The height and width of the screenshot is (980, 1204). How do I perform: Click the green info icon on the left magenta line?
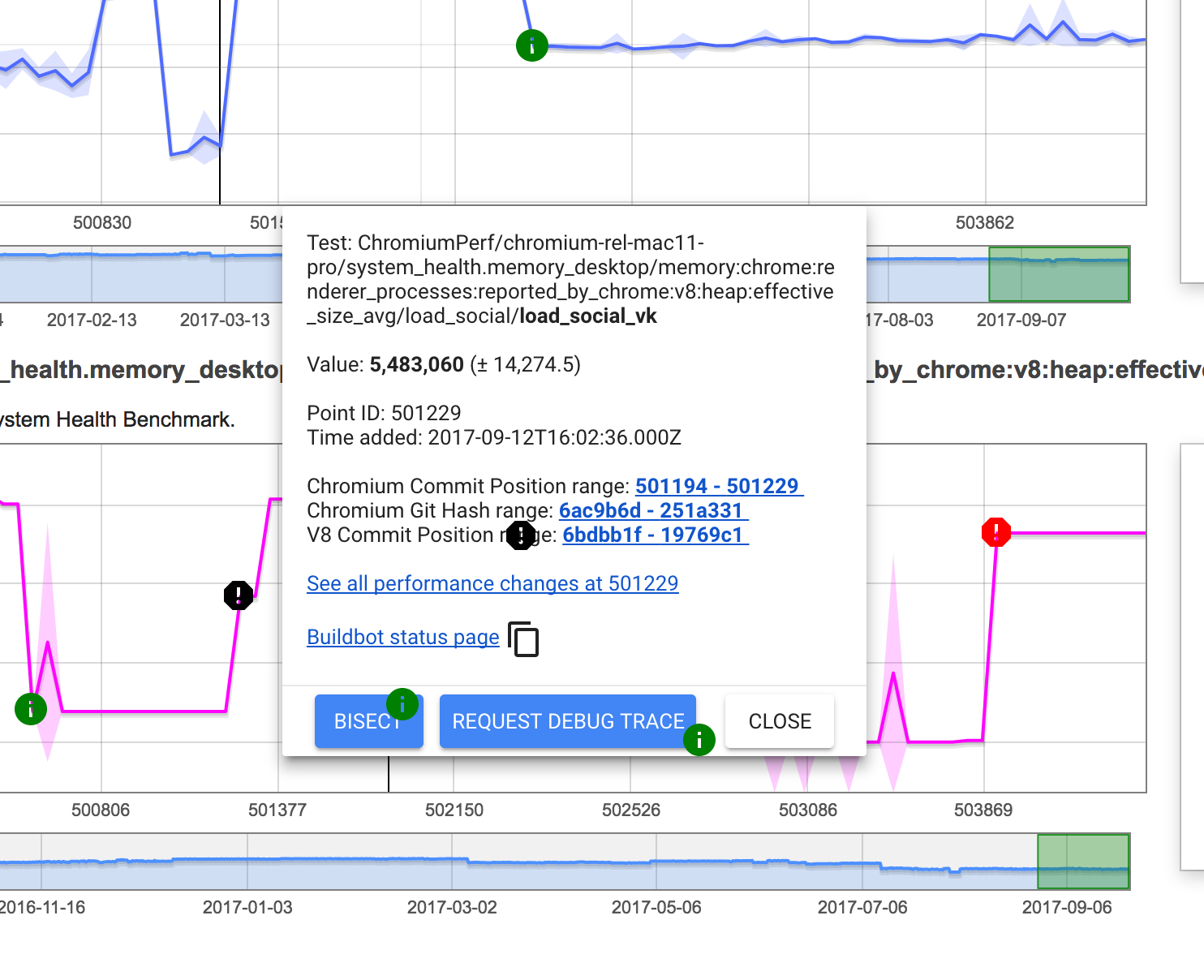tap(31, 708)
